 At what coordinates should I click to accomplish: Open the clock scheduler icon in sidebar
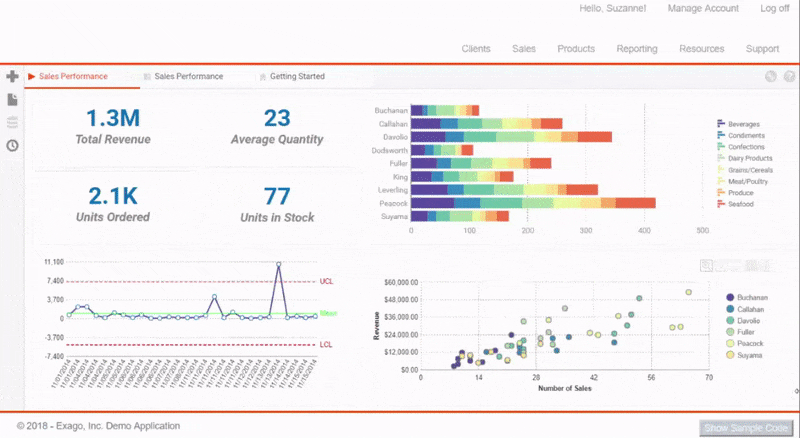12,145
